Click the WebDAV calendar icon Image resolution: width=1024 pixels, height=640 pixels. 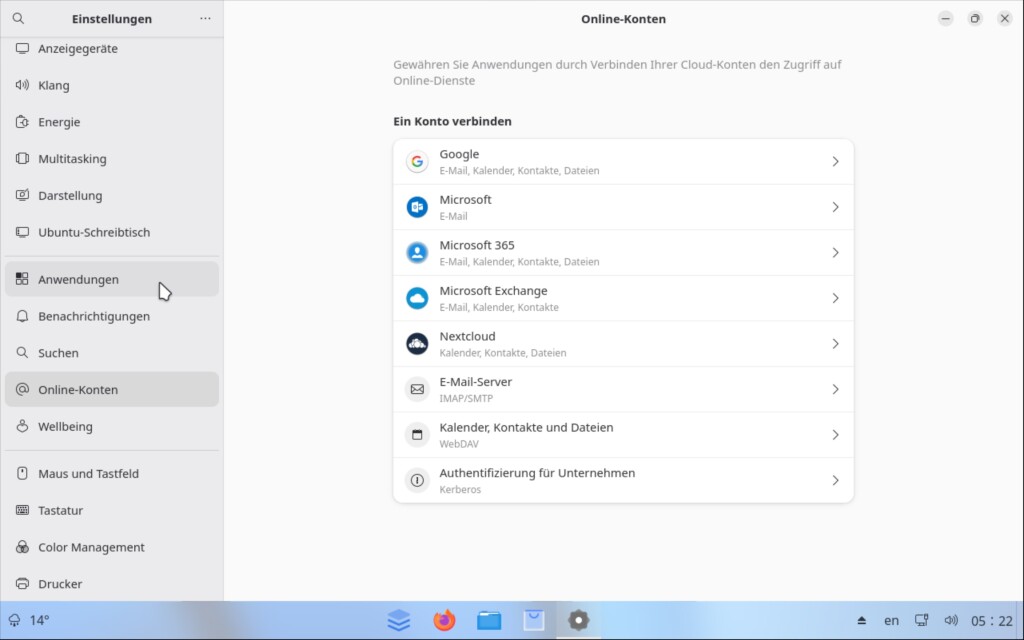point(417,435)
